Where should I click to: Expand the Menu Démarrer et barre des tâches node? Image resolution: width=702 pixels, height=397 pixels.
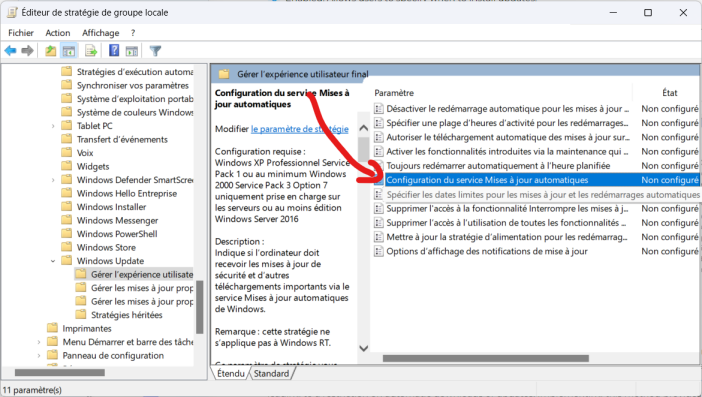(x=39, y=342)
